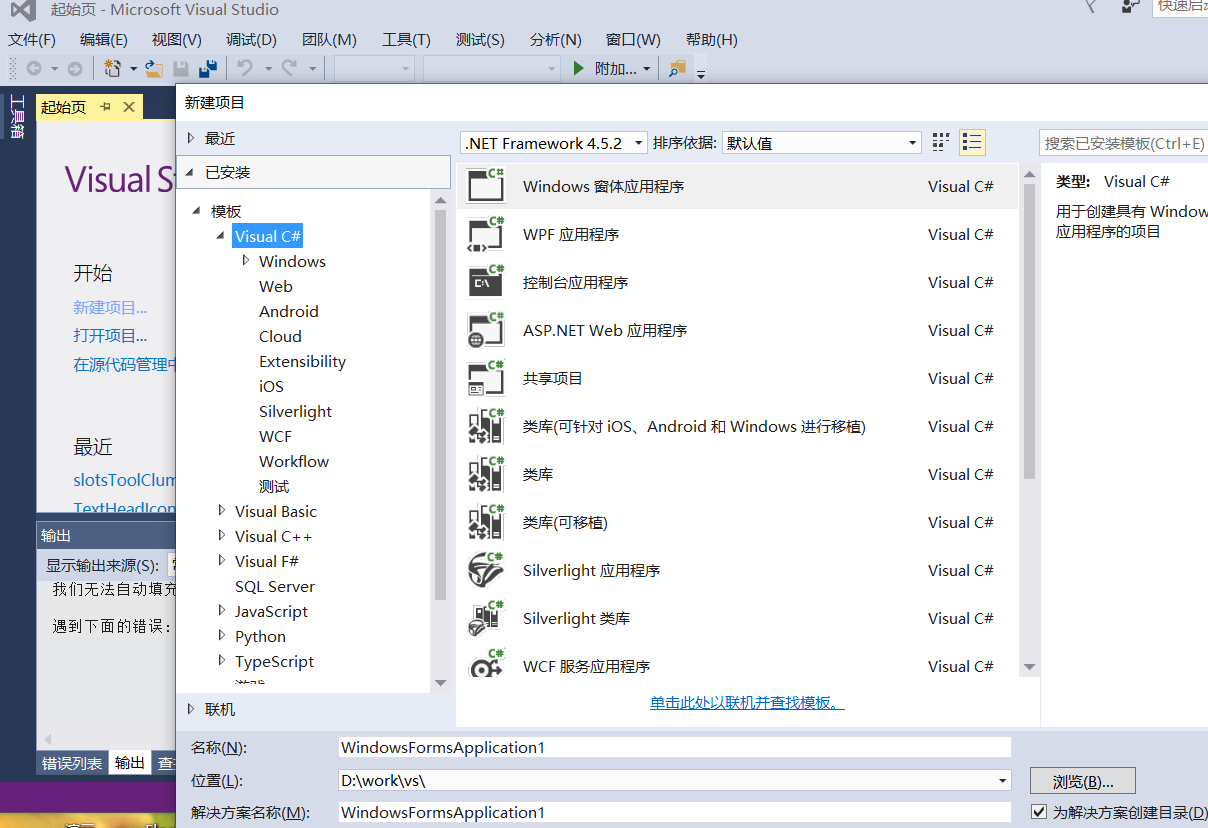The height and width of the screenshot is (828, 1208).
Task: Expand the Visual C++ tree node
Action: coord(222,536)
